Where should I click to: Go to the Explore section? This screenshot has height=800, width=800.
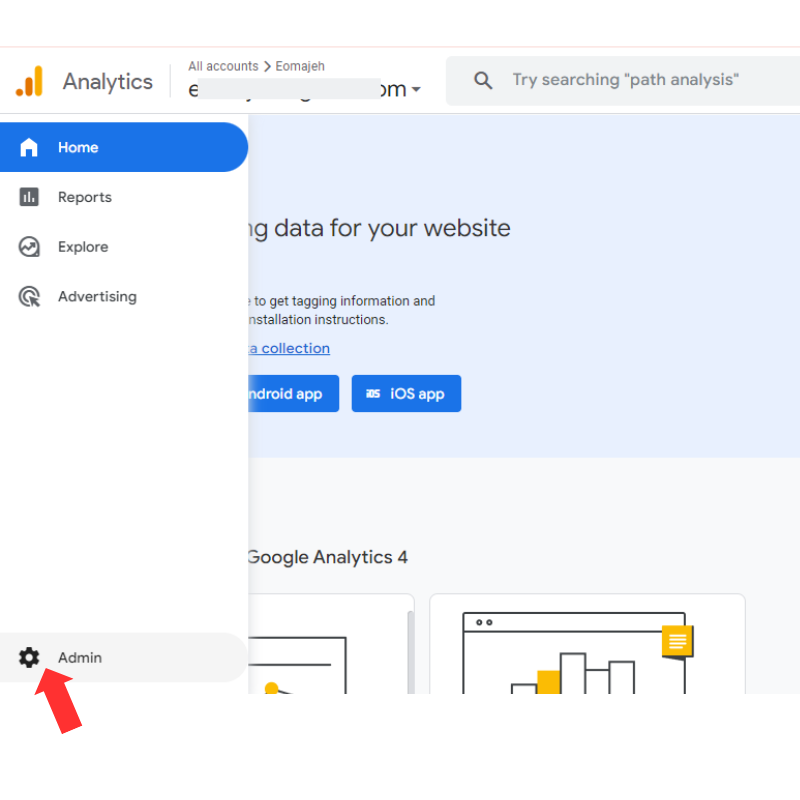coord(124,247)
